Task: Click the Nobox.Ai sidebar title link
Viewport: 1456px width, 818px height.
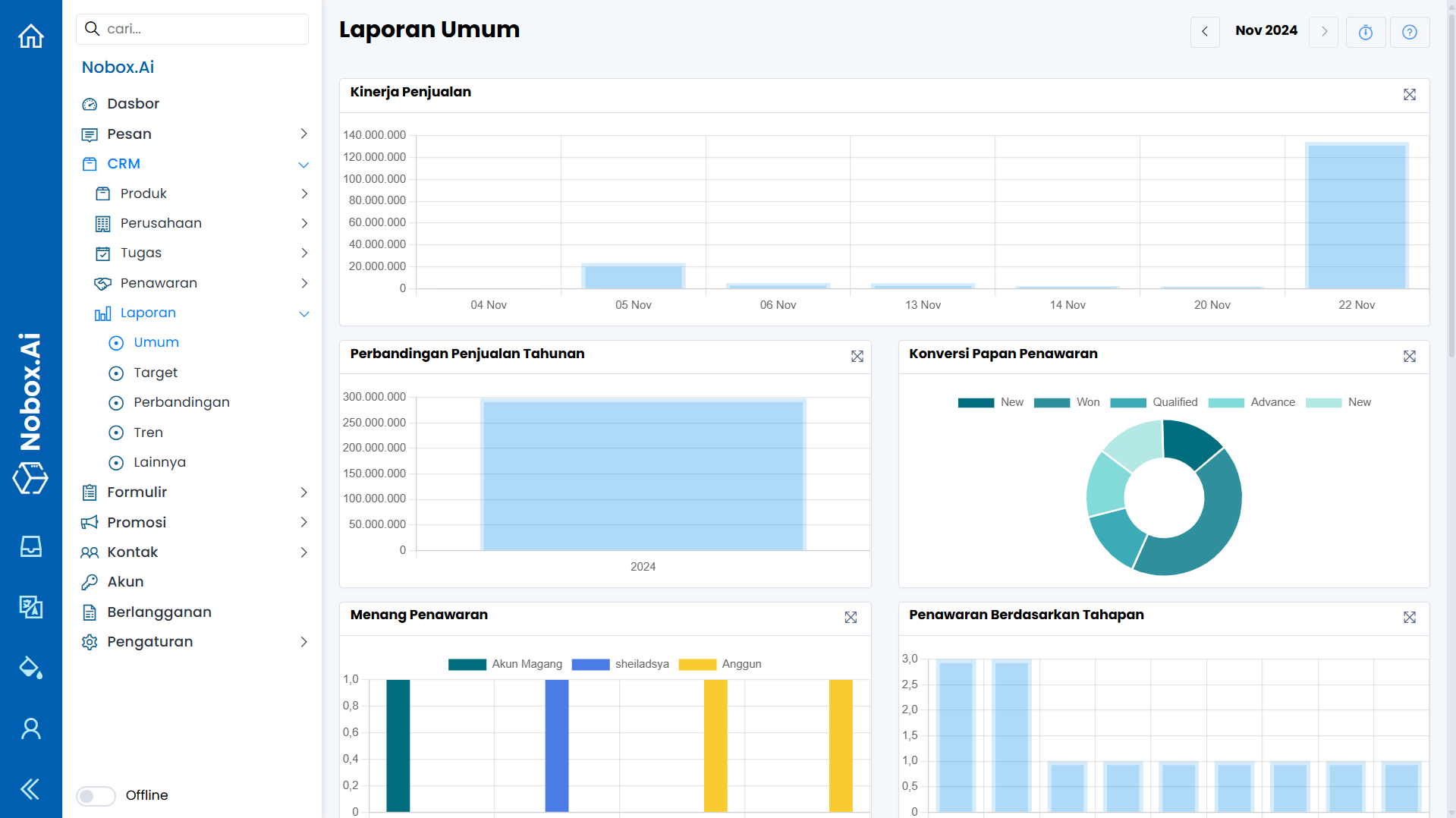Action: [x=118, y=68]
